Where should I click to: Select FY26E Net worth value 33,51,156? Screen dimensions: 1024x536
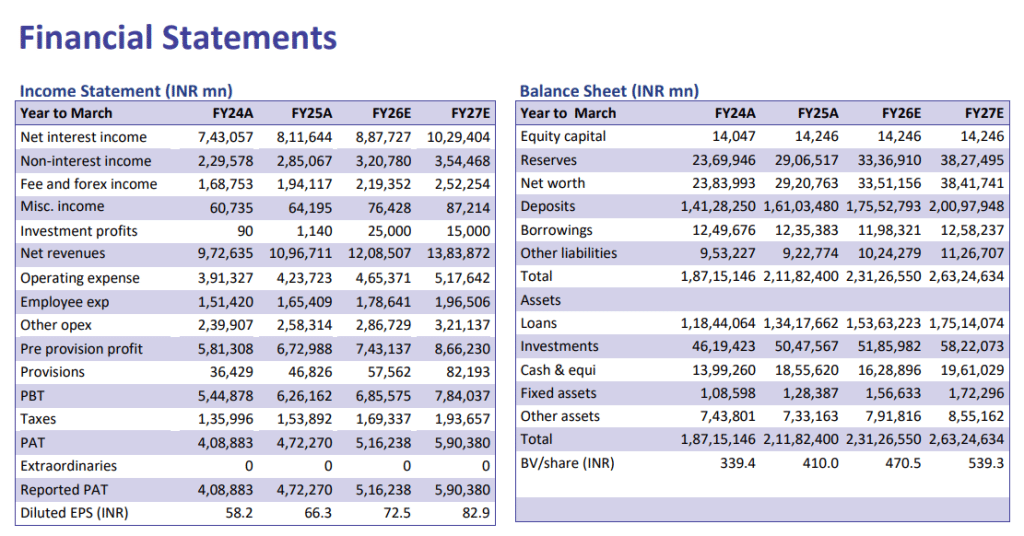point(891,184)
